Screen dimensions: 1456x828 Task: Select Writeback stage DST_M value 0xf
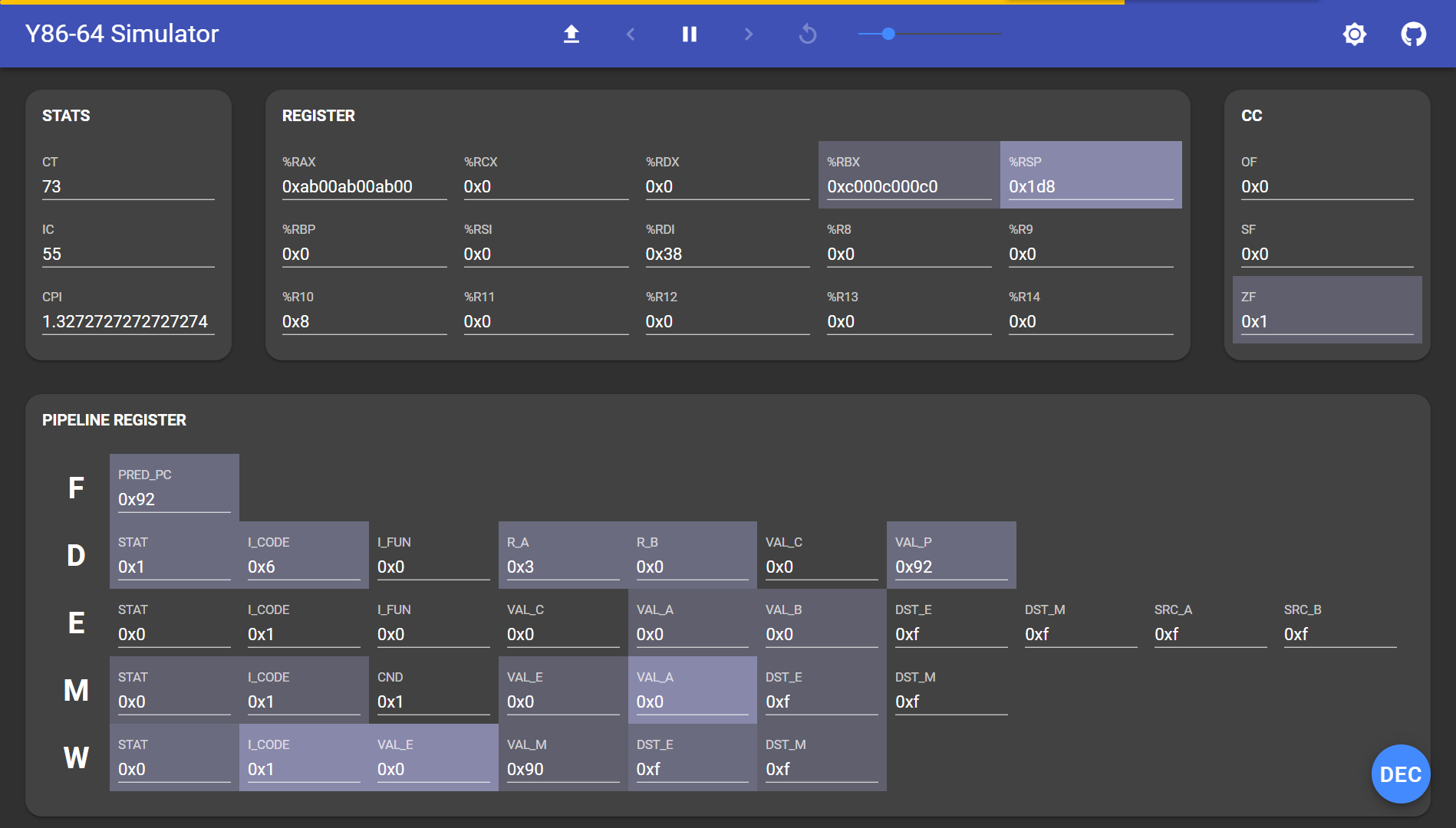(x=822, y=770)
